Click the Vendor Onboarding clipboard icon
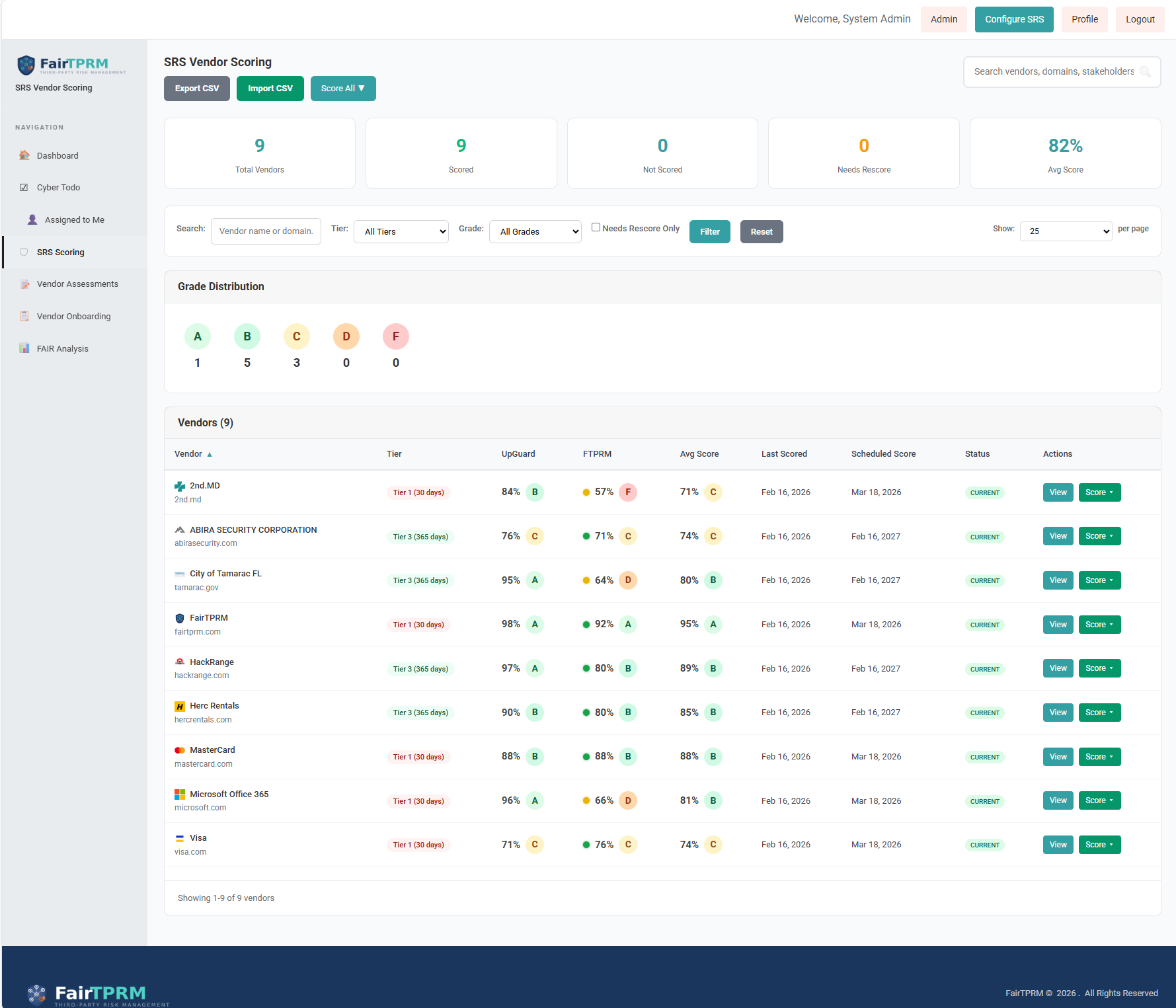This screenshot has width=1176, height=1008. pos(24,316)
